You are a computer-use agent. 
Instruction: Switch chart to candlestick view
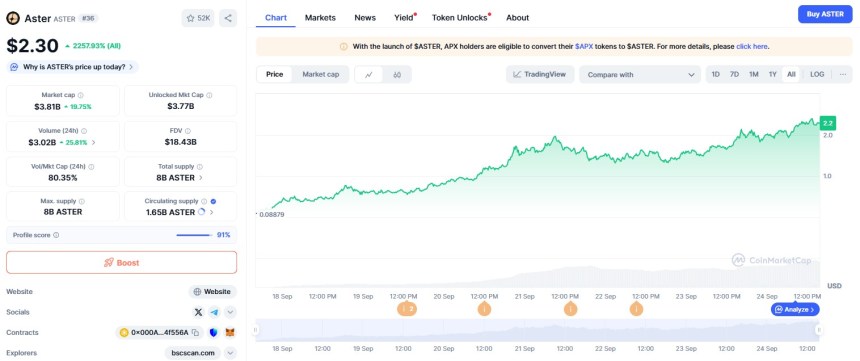[397, 75]
